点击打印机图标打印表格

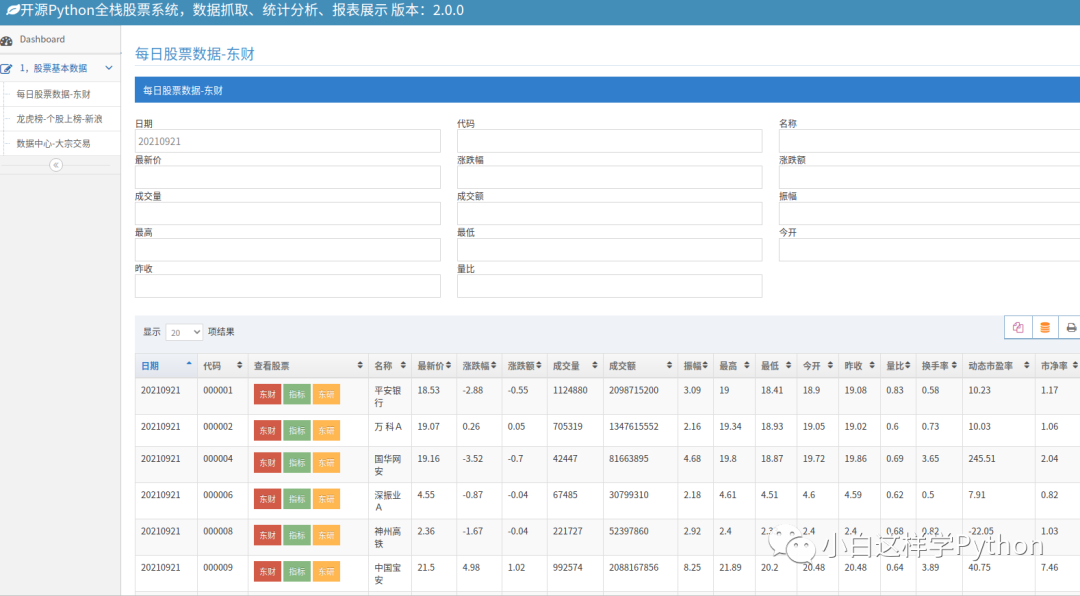click(1071, 327)
